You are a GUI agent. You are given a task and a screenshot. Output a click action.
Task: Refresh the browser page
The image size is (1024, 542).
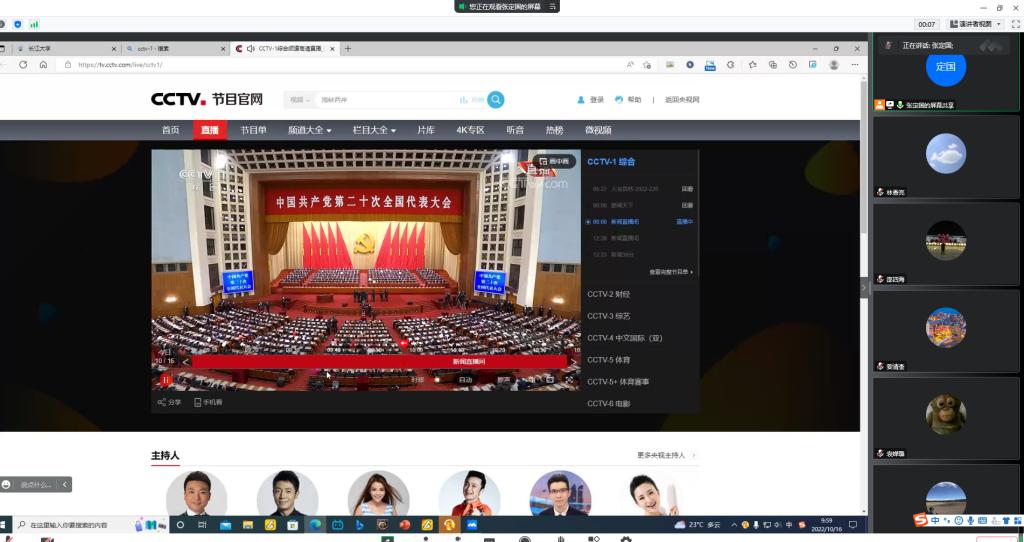[23, 65]
